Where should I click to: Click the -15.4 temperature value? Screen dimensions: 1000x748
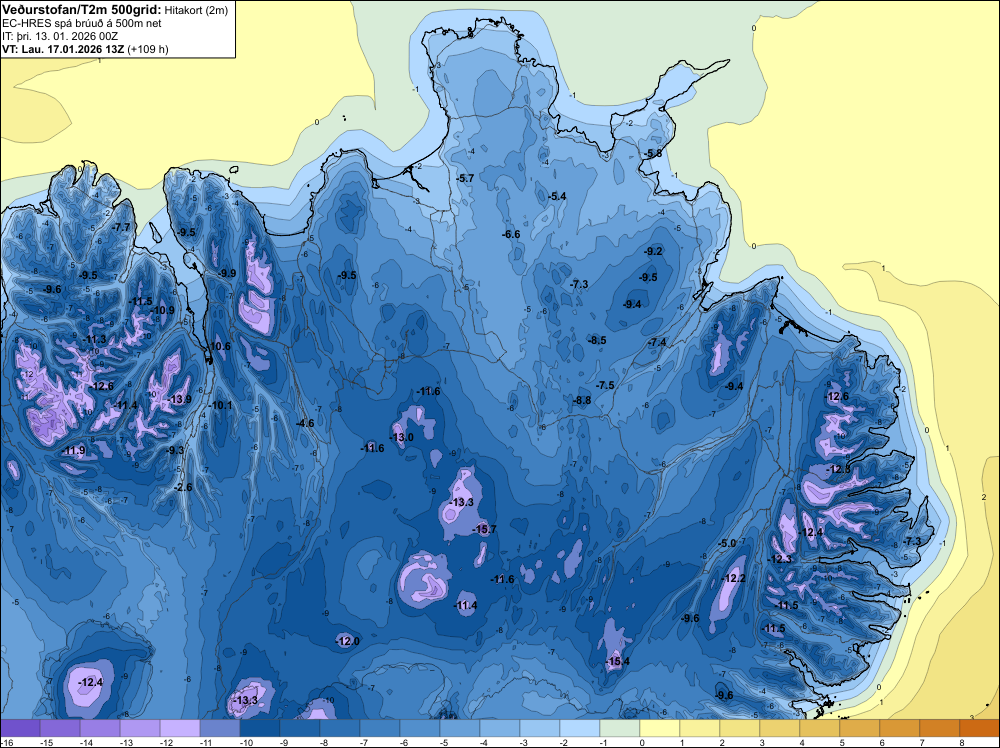tap(617, 661)
